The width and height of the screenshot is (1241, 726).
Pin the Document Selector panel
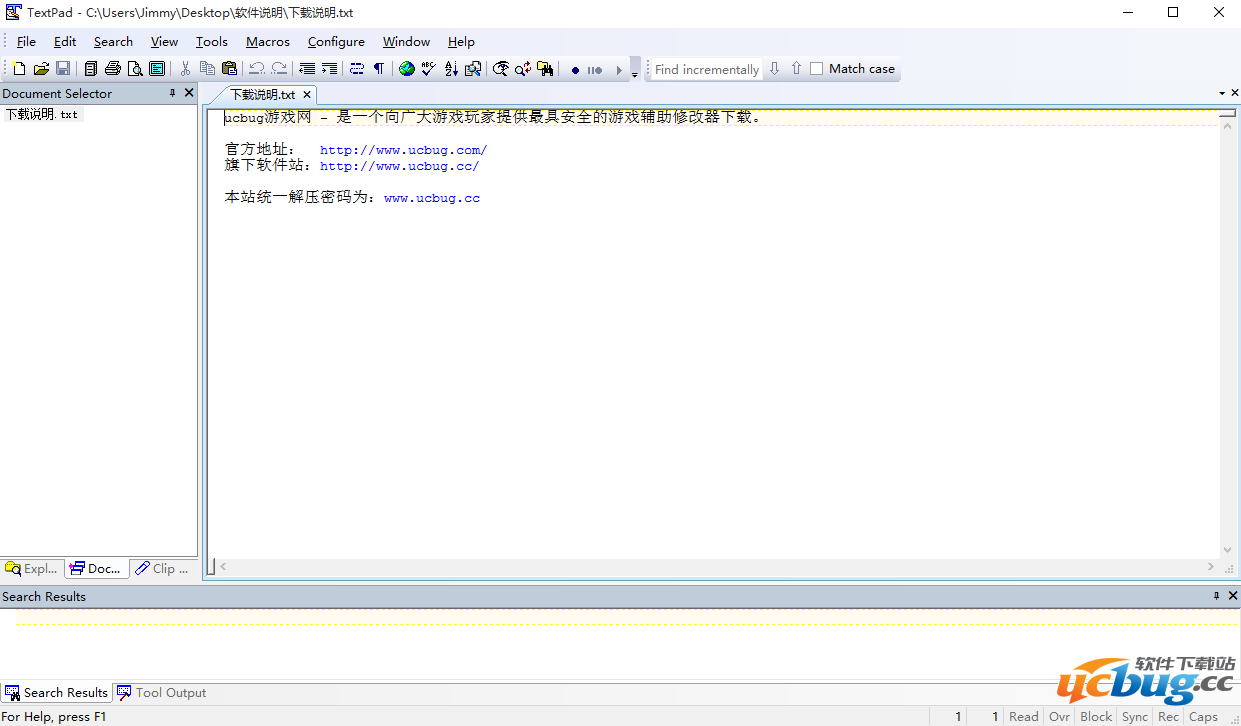point(172,93)
